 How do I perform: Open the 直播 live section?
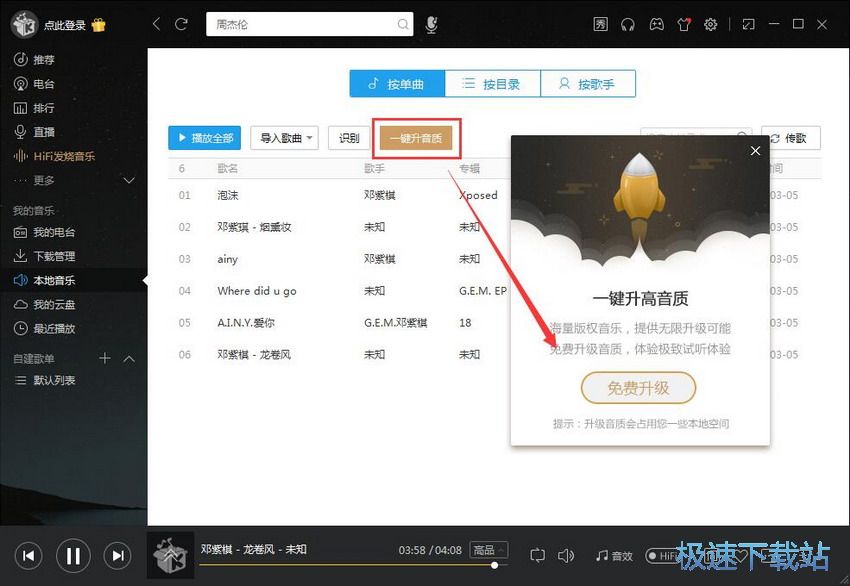tap(34, 132)
